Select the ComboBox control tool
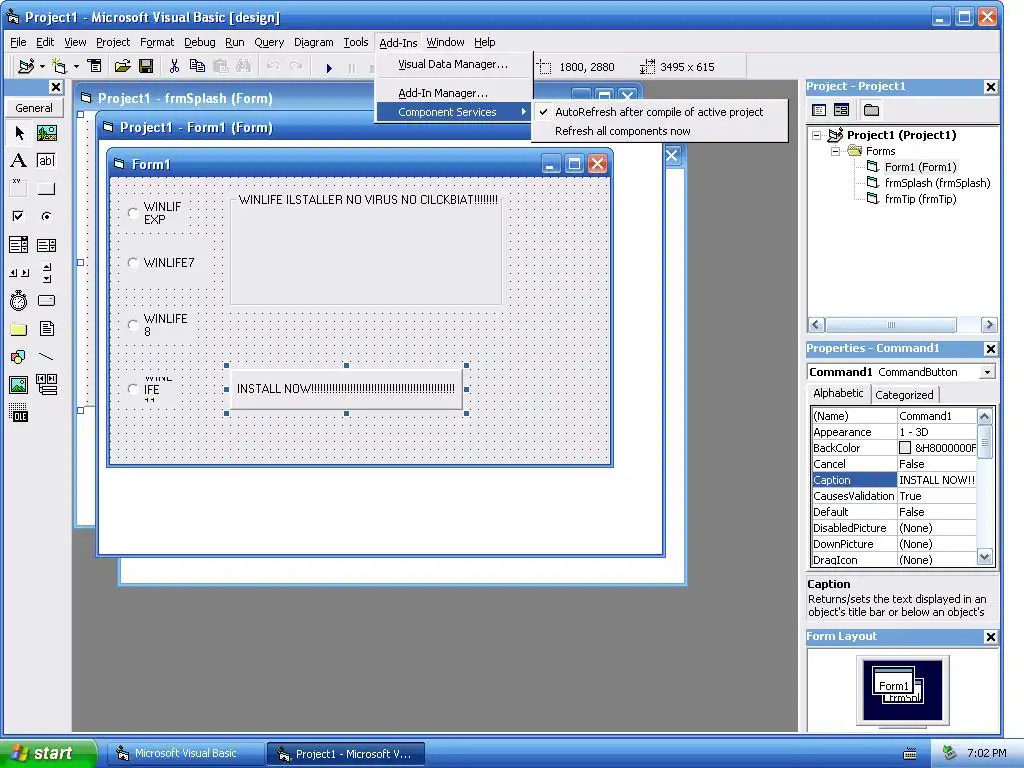Viewport: 1024px width, 768px height. pyautogui.click(x=19, y=245)
